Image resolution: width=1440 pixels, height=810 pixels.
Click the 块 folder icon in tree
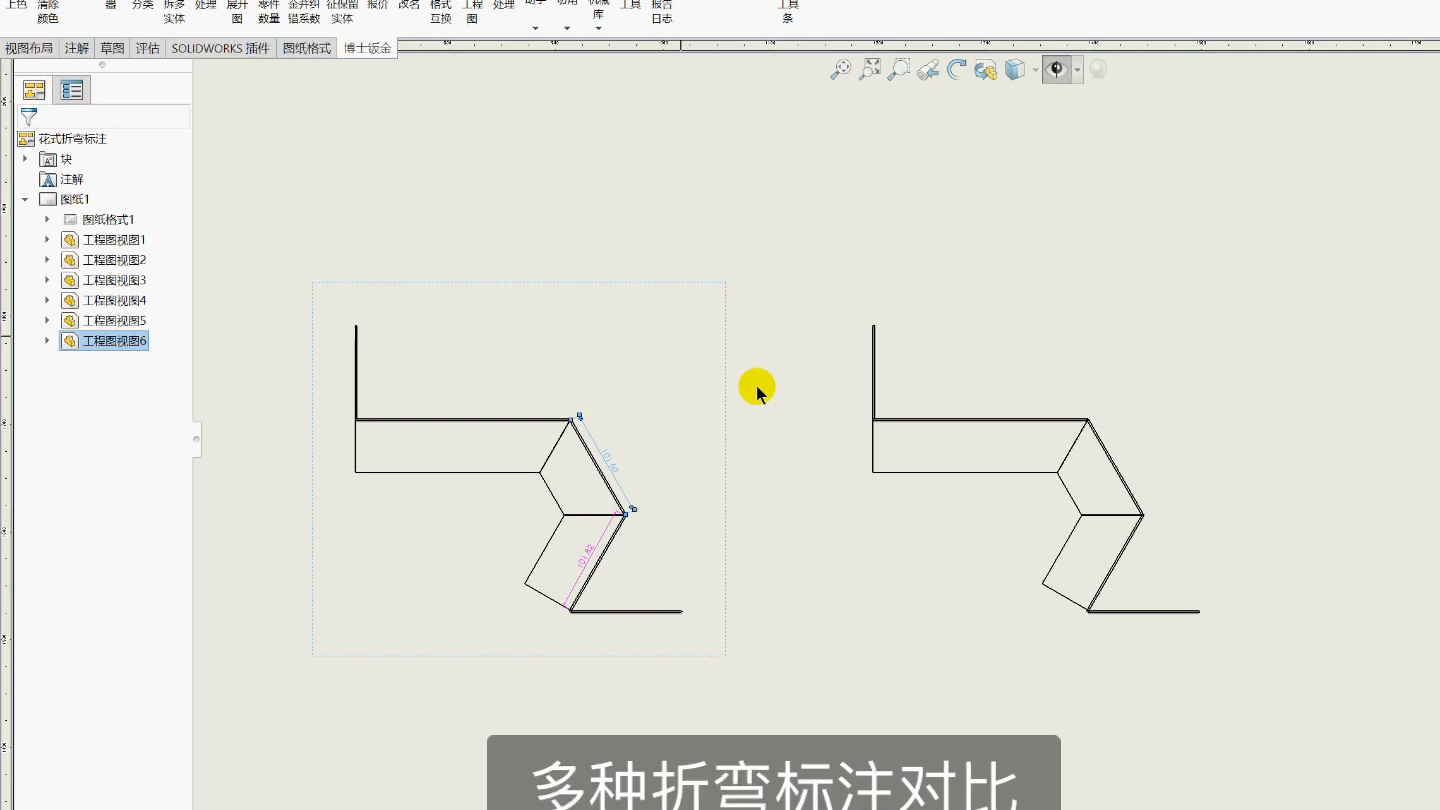coord(48,159)
